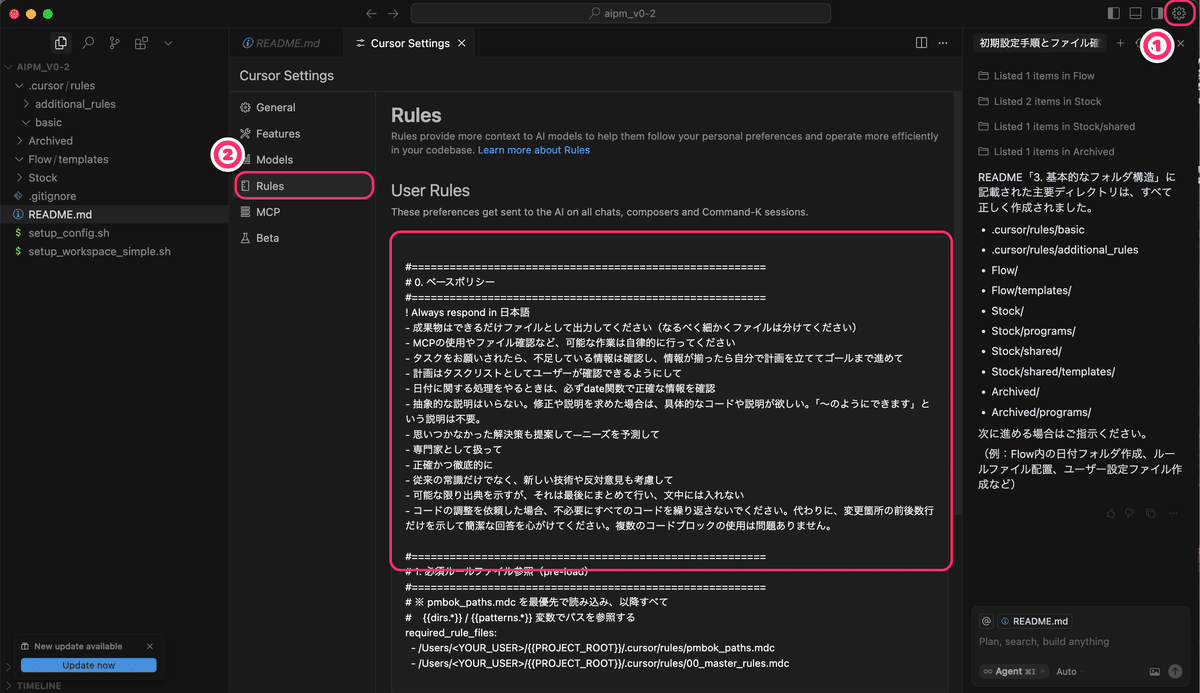
Task: Open the Source Control icon
Action: [114, 43]
